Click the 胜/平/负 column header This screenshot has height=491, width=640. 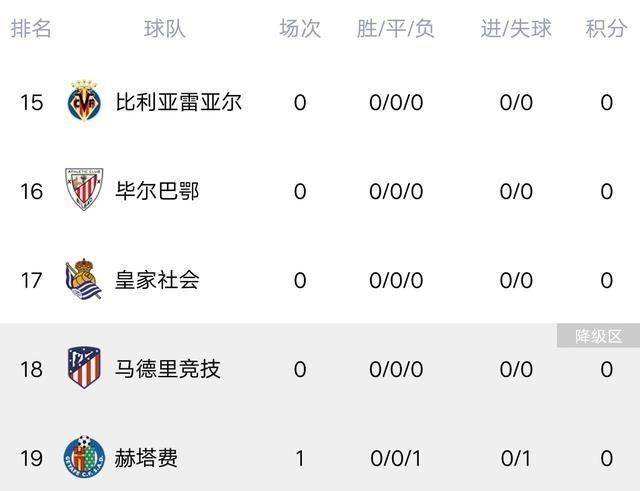[x=396, y=29]
